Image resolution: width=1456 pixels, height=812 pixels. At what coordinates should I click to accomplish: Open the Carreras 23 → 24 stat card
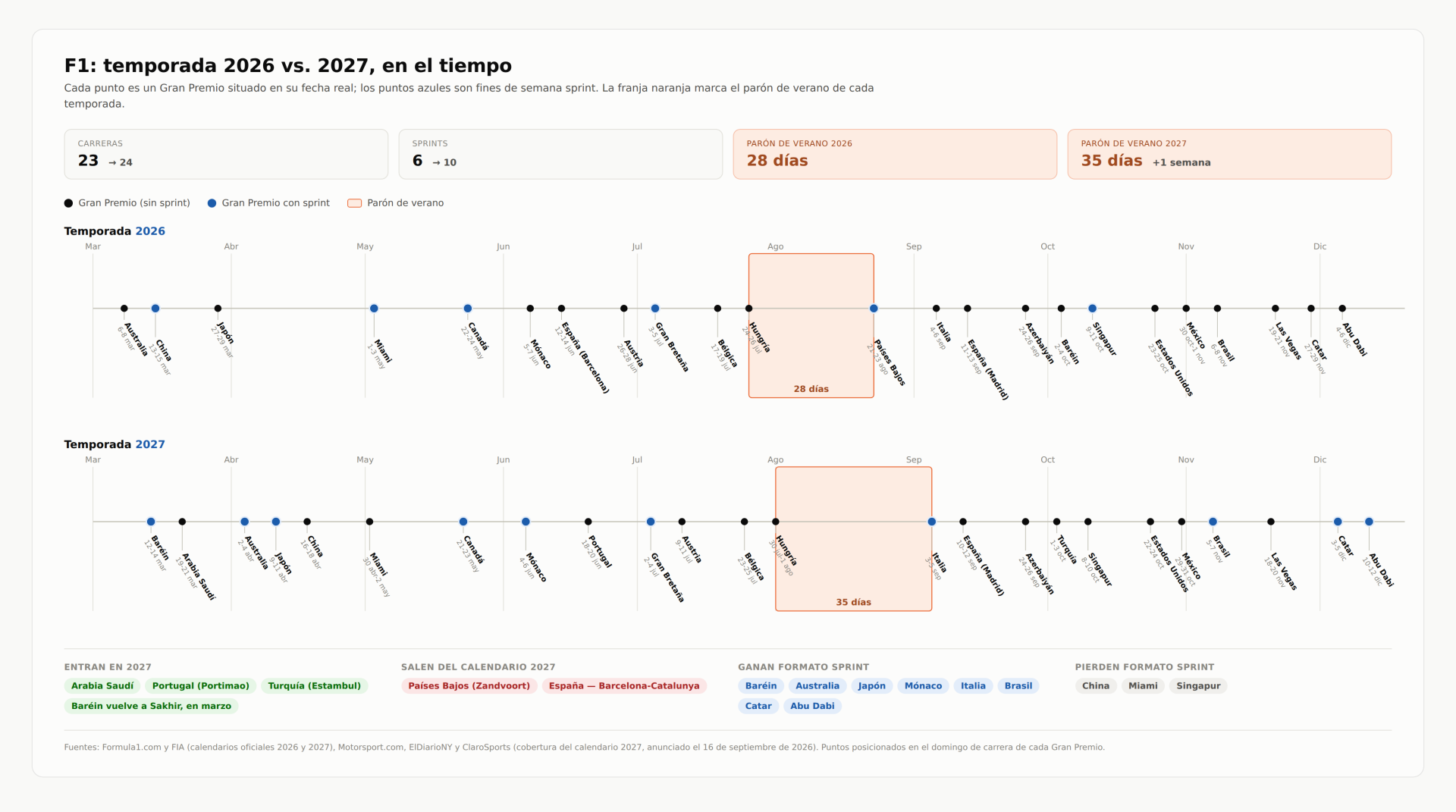226,154
